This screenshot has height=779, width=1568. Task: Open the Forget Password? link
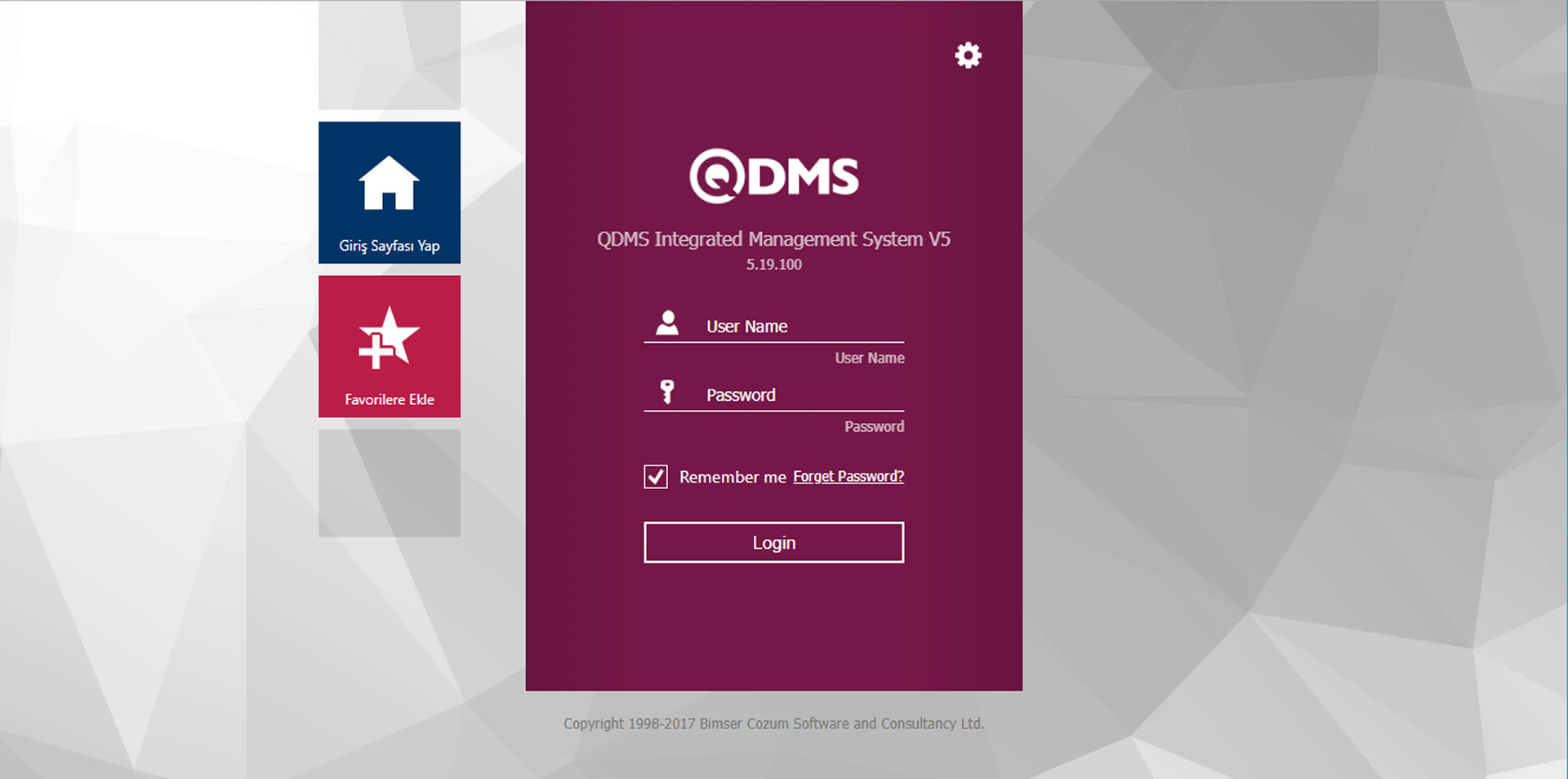click(x=849, y=476)
